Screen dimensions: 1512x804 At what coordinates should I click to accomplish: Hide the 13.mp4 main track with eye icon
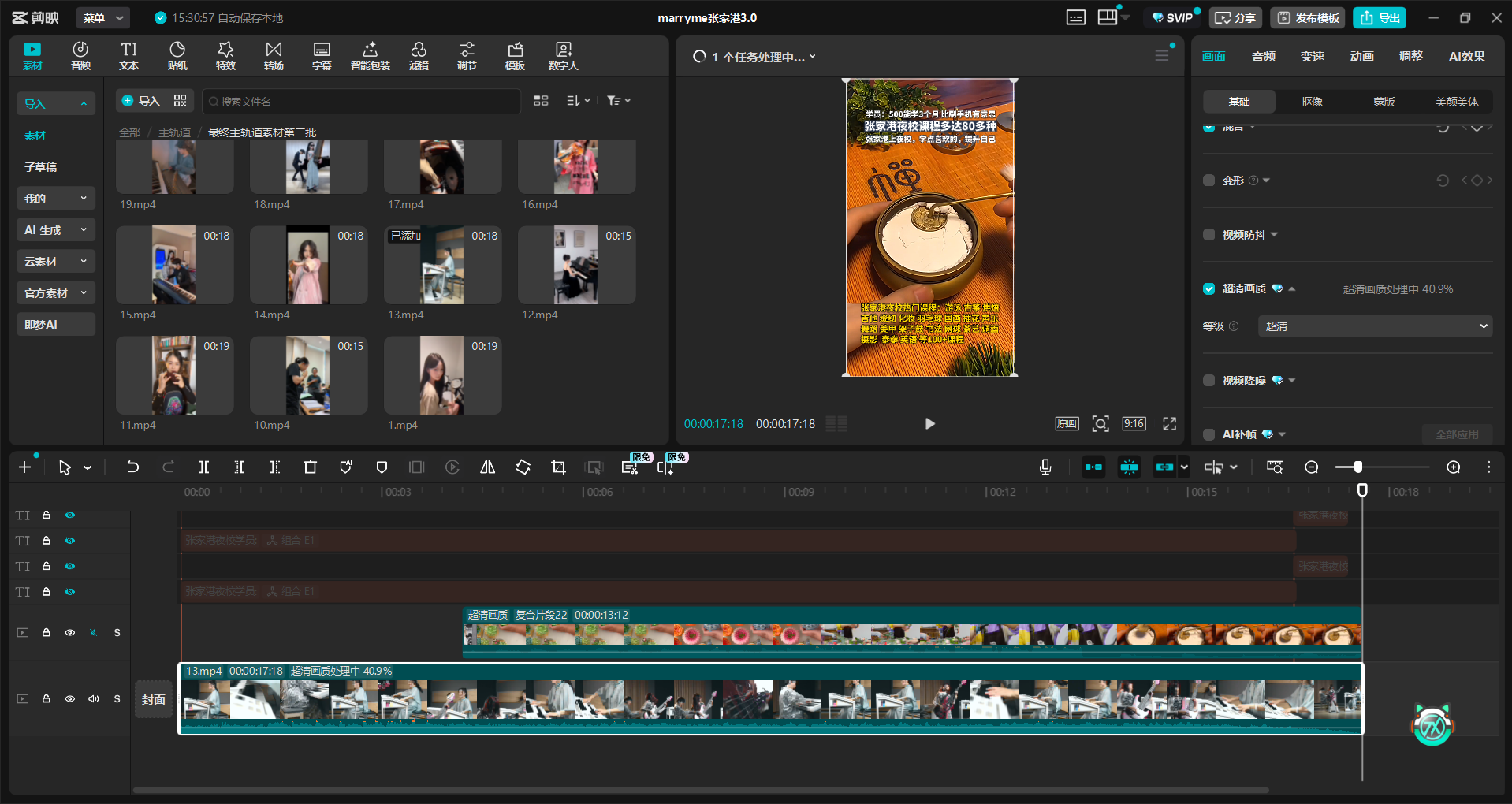point(70,699)
